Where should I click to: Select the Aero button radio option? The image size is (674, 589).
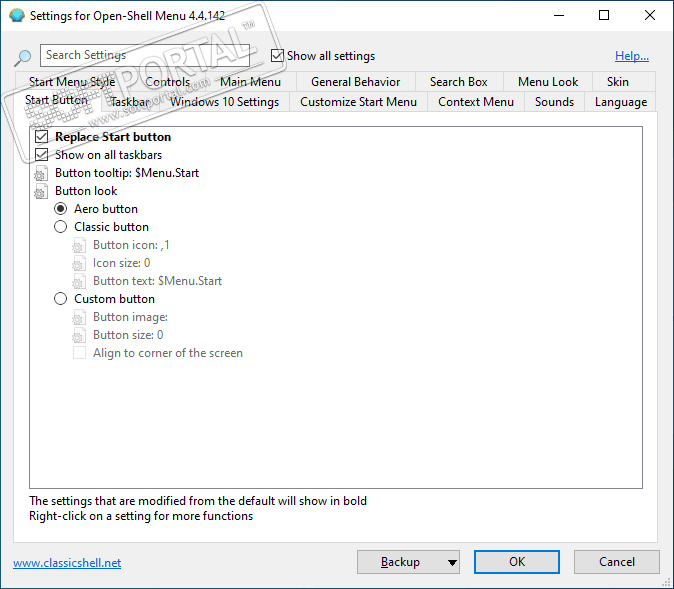61,209
